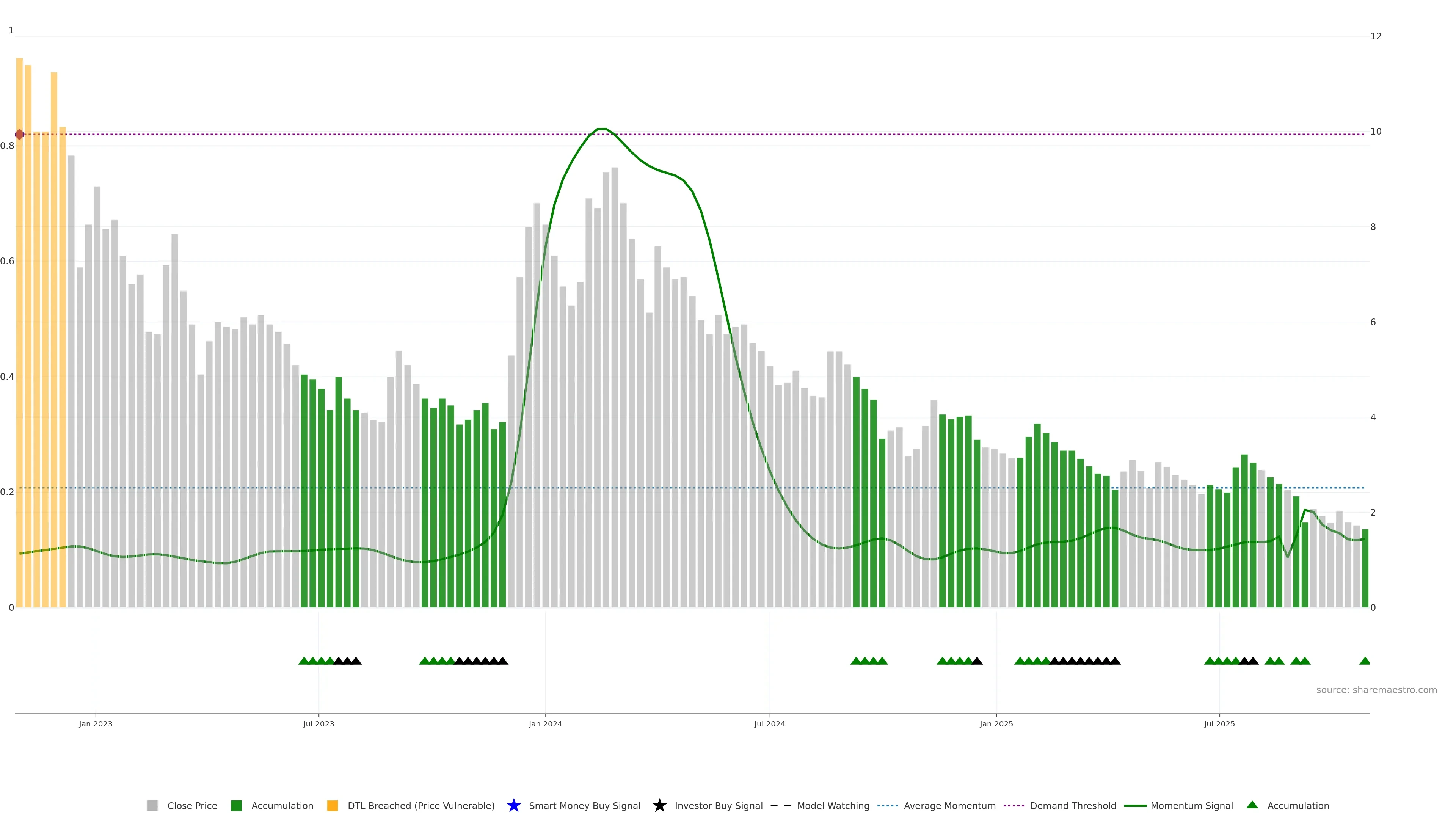Screen dimensions: 1456x819
Task: Click the green Accumulation triangle legend icon
Action: pyautogui.click(x=1252, y=805)
